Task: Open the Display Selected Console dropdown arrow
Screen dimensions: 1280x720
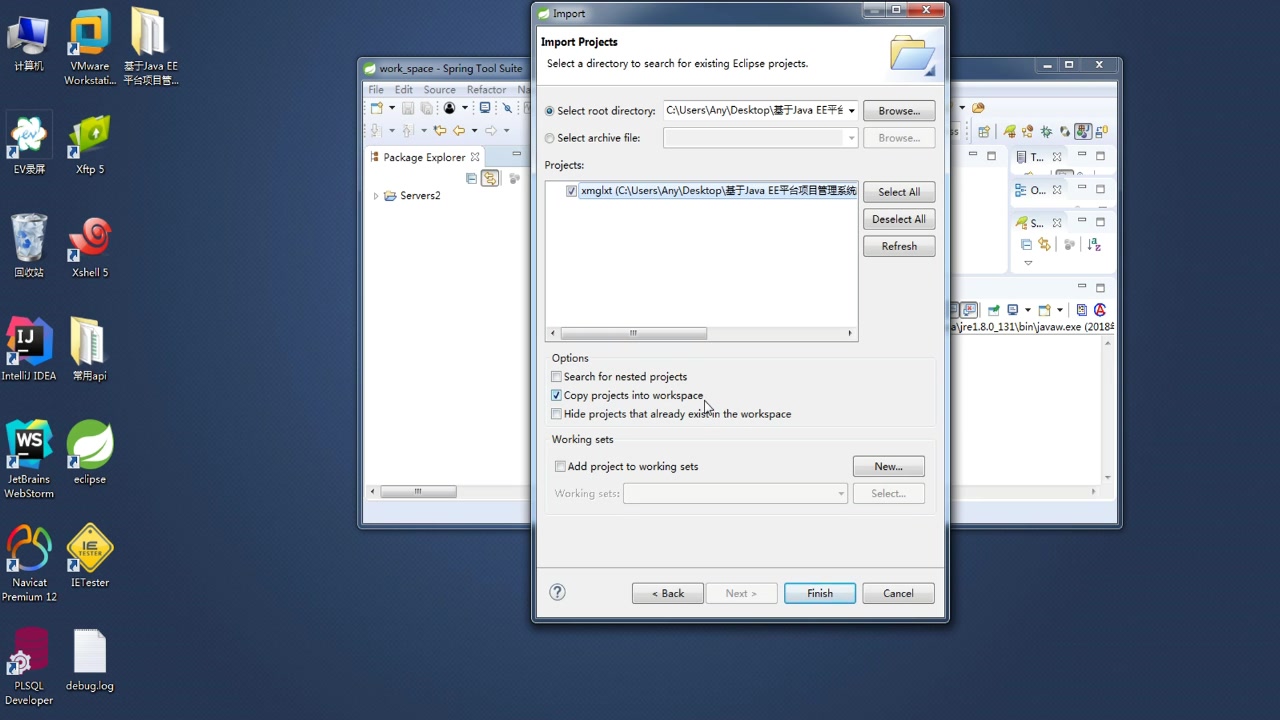Action: pyautogui.click(x=1028, y=310)
